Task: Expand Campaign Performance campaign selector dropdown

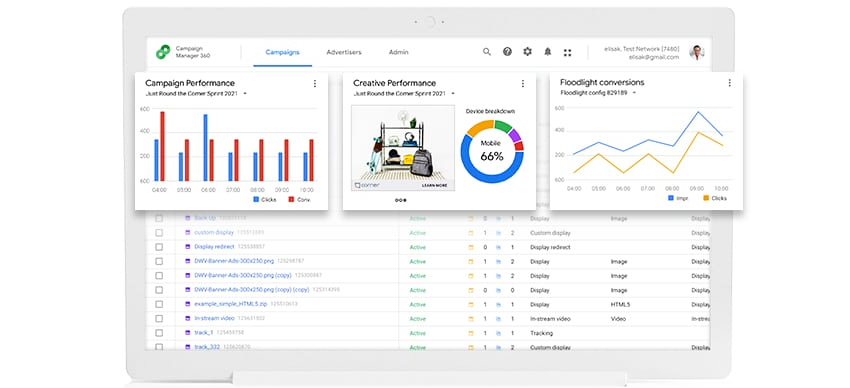Action: [245, 94]
